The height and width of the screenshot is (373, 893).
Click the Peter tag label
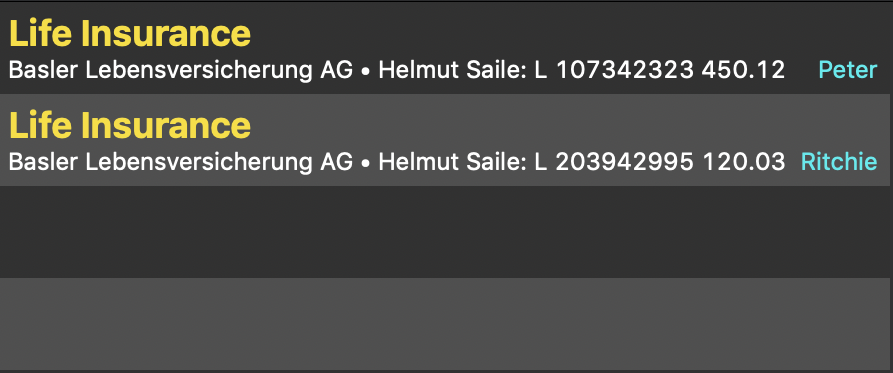pyautogui.click(x=847, y=70)
